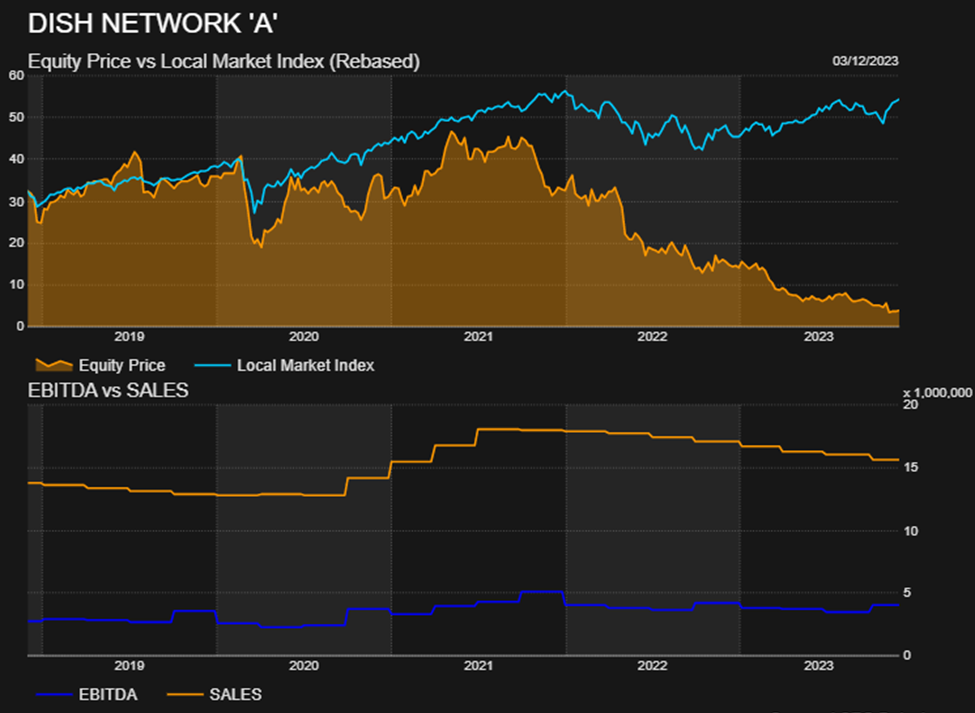Click the 2019 label under the EBITDA chart
The width and height of the screenshot is (975, 713).
point(129,666)
